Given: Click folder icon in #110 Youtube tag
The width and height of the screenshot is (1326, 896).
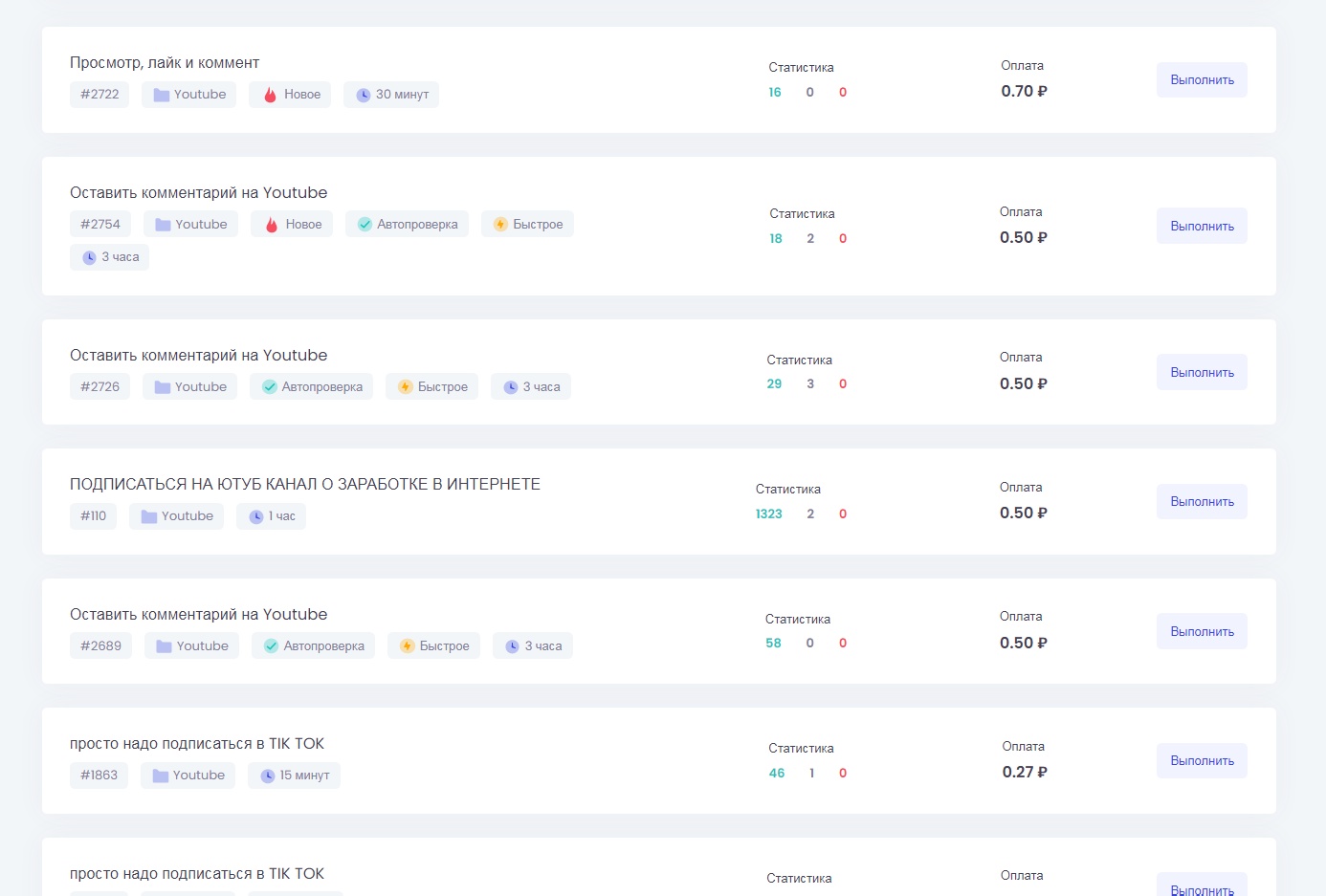Looking at the screenshot, I should 149,516.
